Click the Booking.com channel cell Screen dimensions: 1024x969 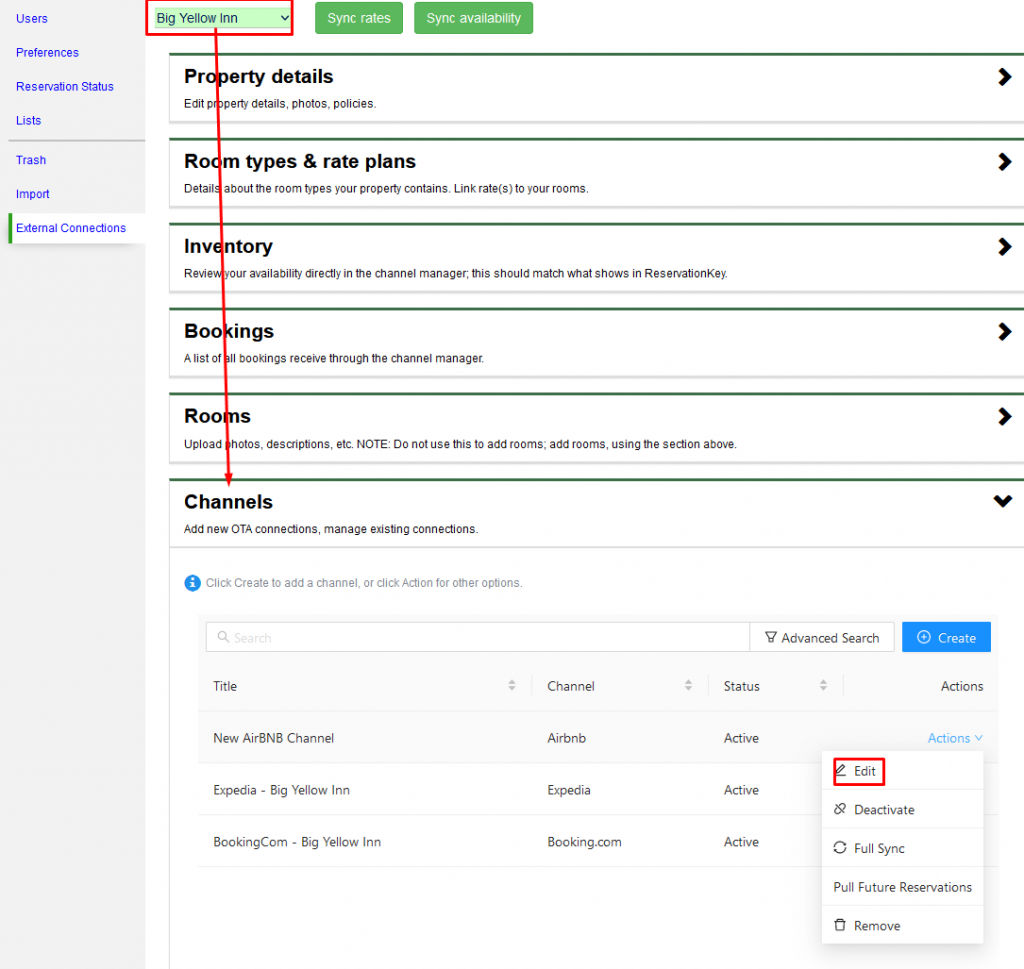584,842
